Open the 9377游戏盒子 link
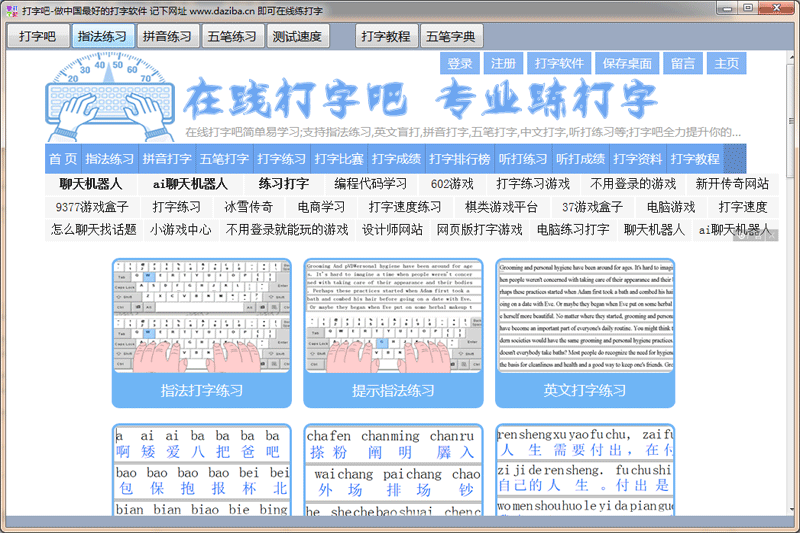 click(92, 207)
